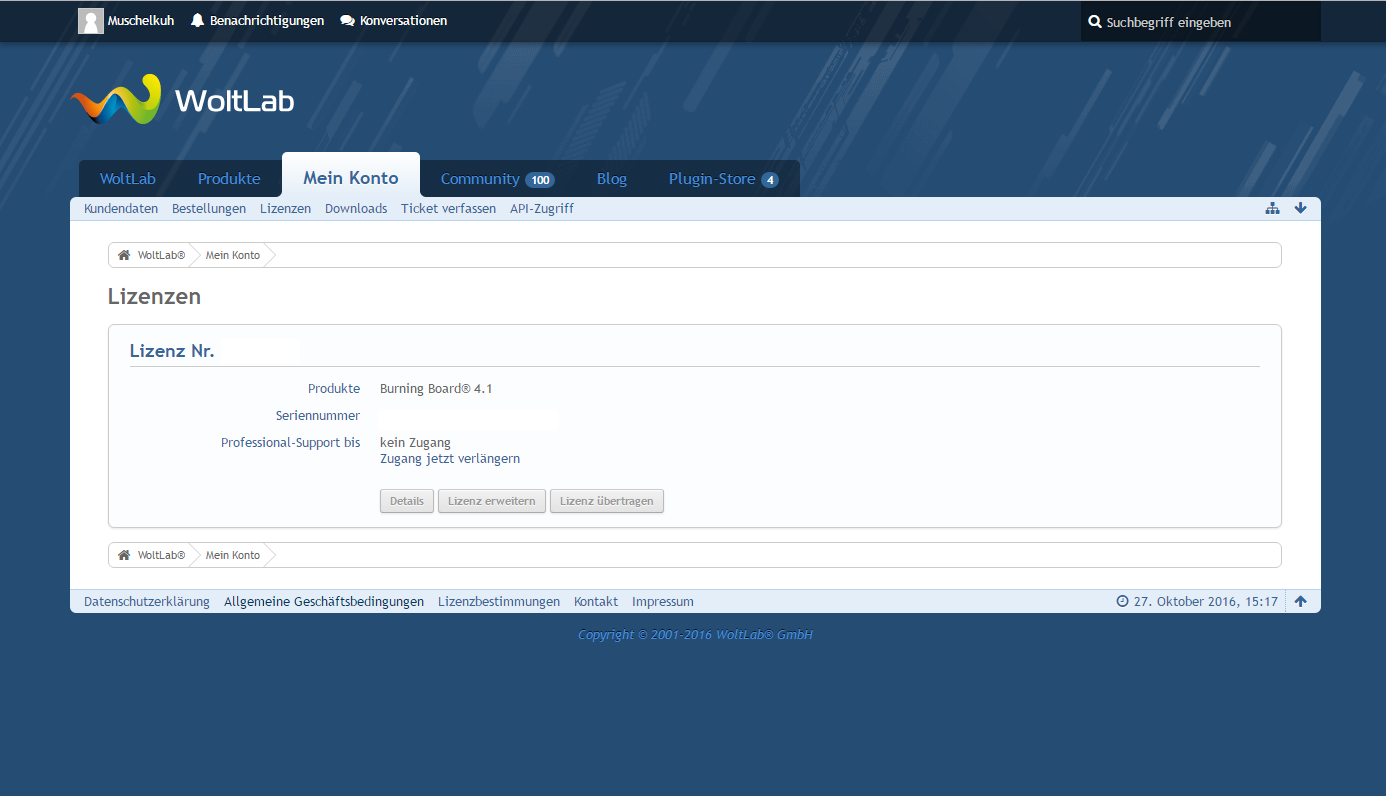Click the search magnifier icon
1386x796 pixels.
[1095, 22]
